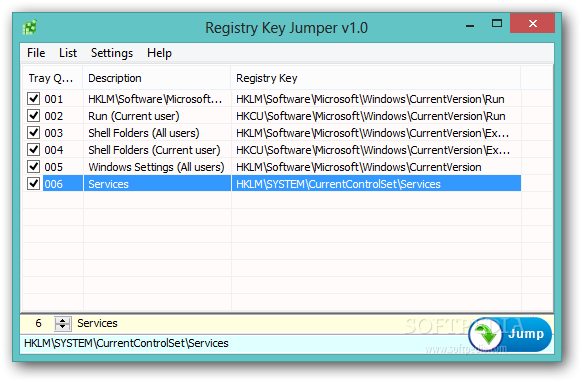Click the highlighted HKLM\SYSTEM\CurrentControlSet\Services cell

tap(376, 184)
